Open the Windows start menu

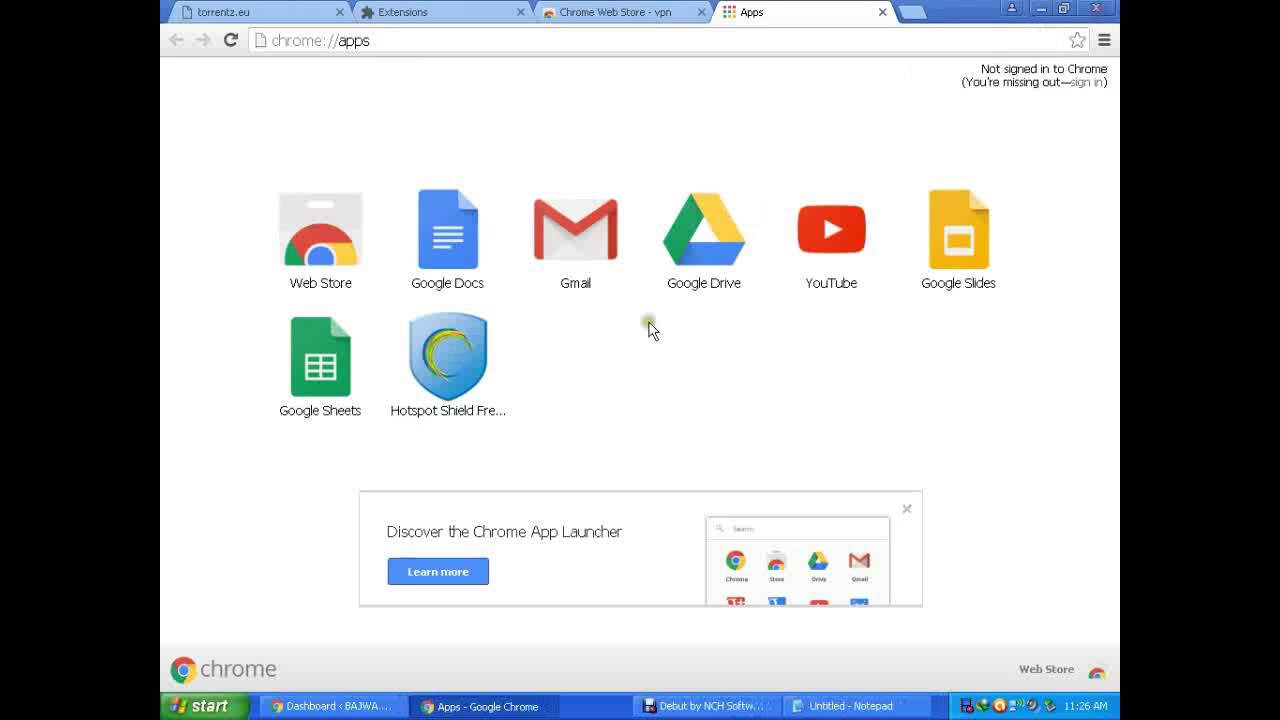(x=203, y=706)
